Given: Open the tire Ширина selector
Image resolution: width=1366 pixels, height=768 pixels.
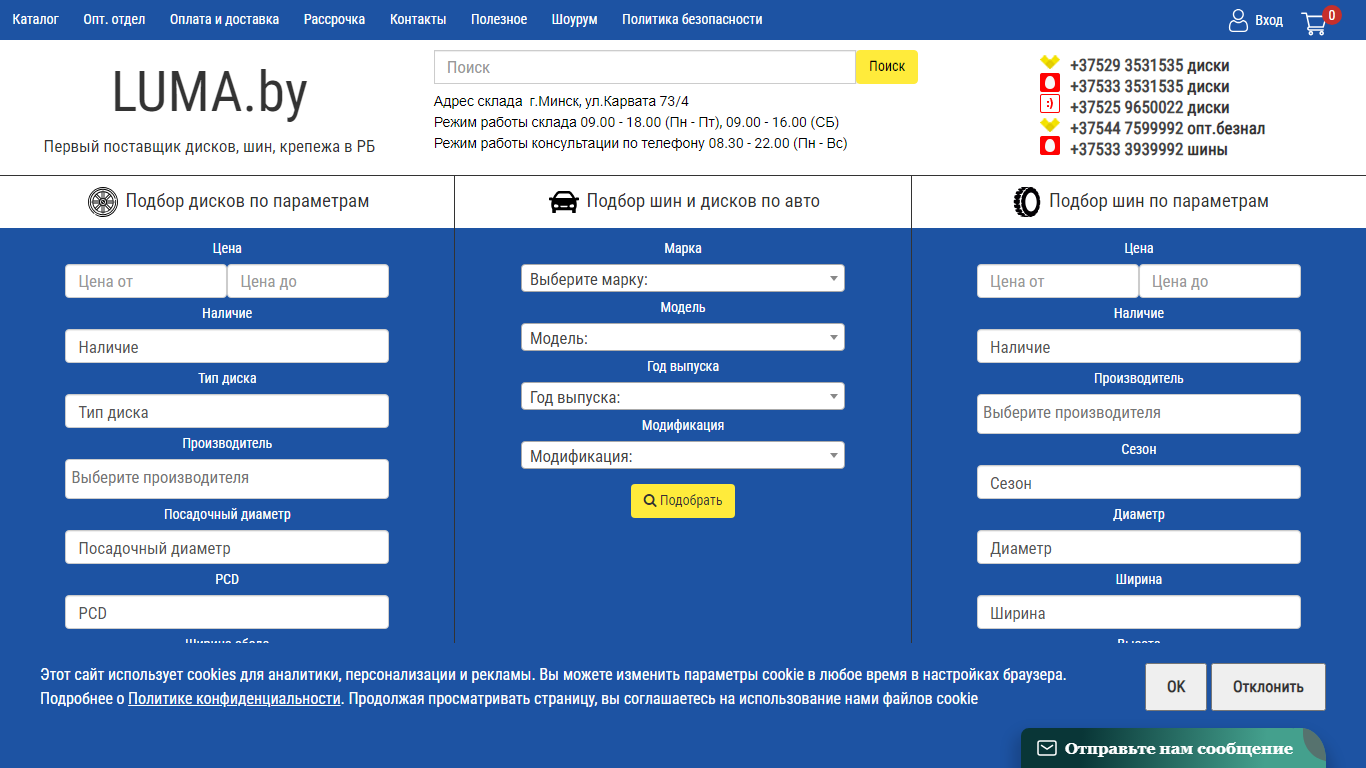Looking at the screenshot, I should coord(1139,613).
